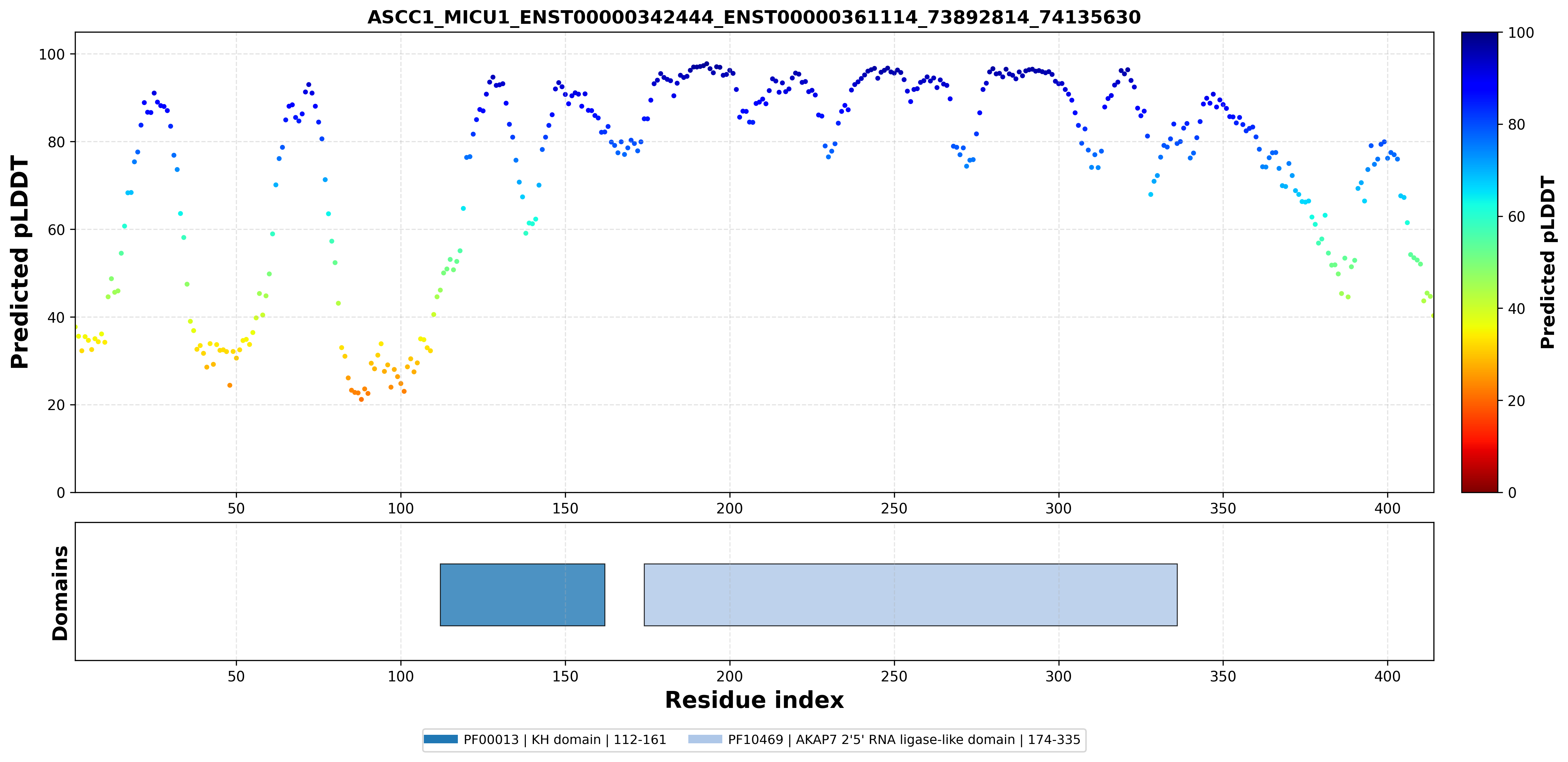Click the x-axis tick 200 under domains
The height and width of the screenshot is (762, 1568).
pos(730,676)
